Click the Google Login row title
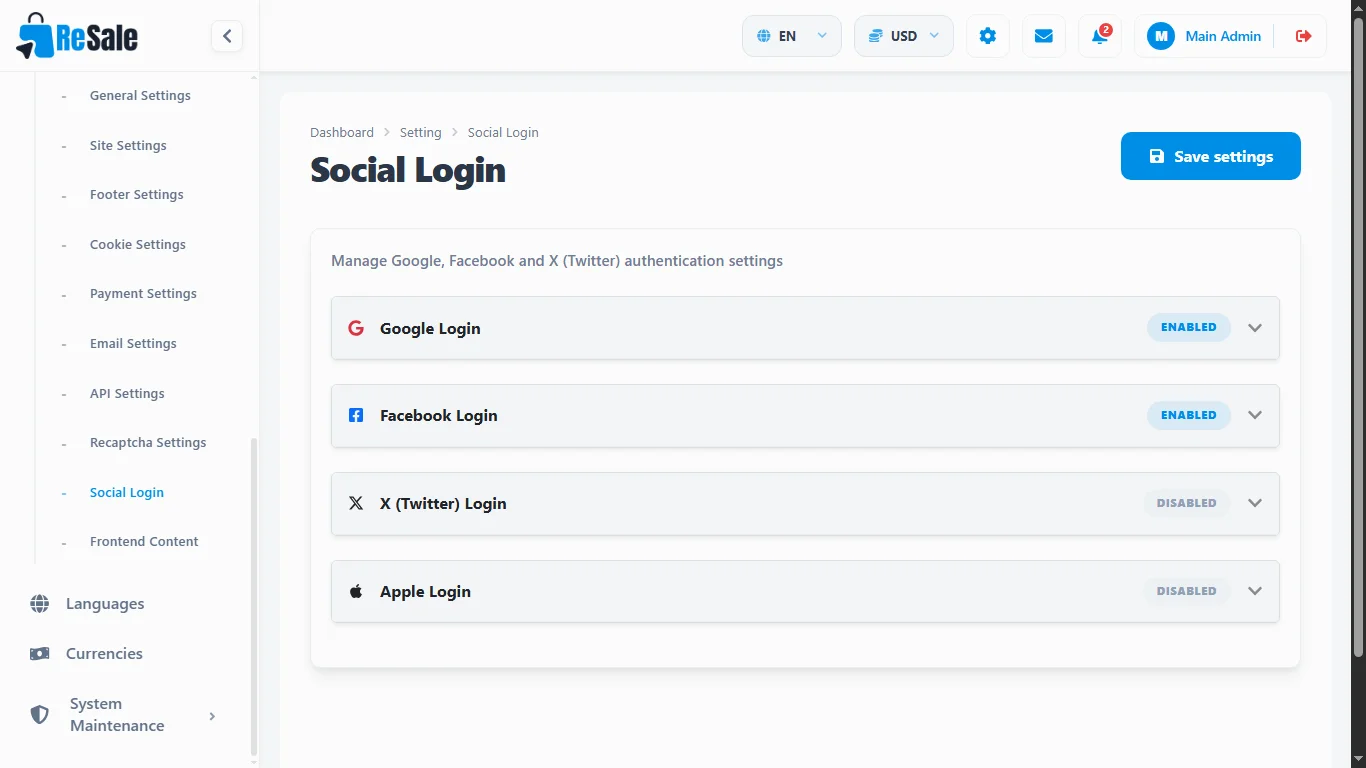The image size is (1366, 768). (430, 328)
